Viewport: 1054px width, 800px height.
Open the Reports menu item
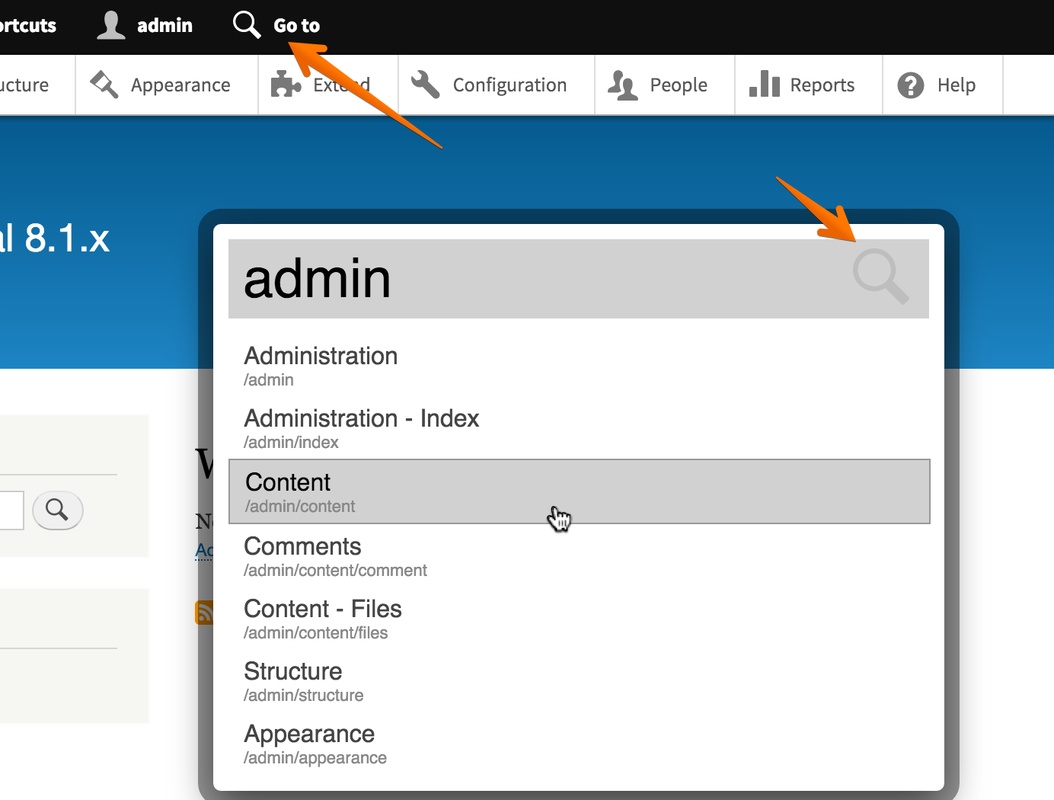pyautogui.click(x=809, y=85)
